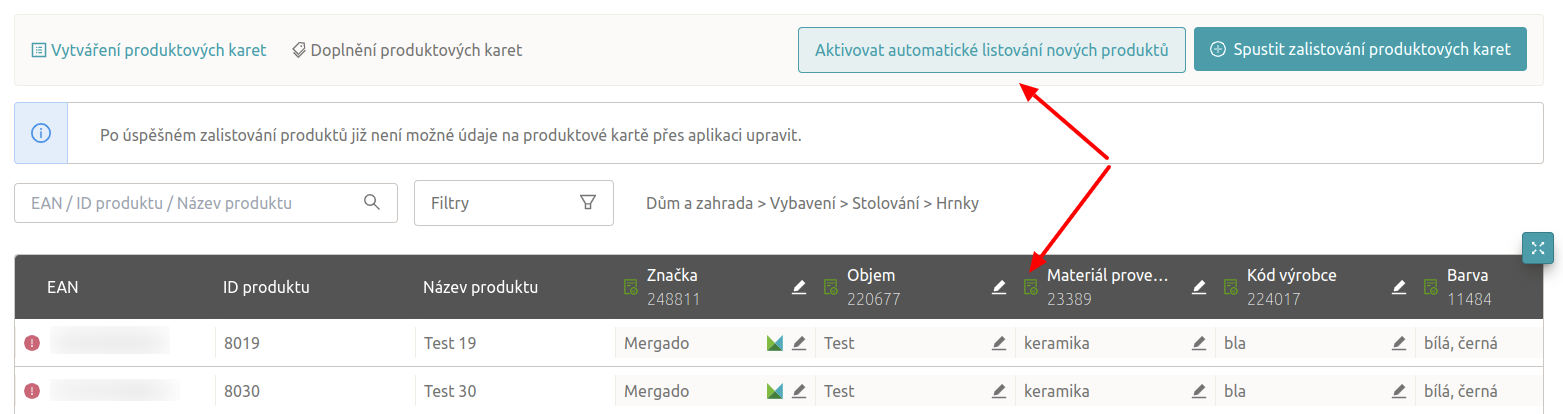1563x414 pixels.
Task: Click the red error icon in the product 8019 row
Action: [x=32, y=343]
